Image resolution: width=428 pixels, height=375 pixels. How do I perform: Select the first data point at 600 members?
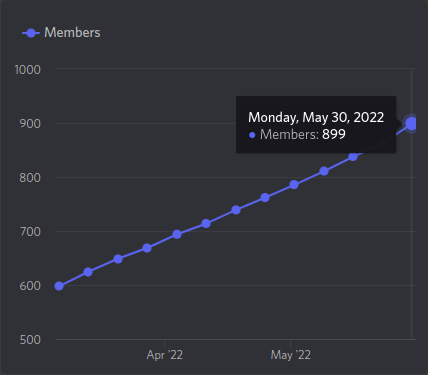(x=59, y=286)
